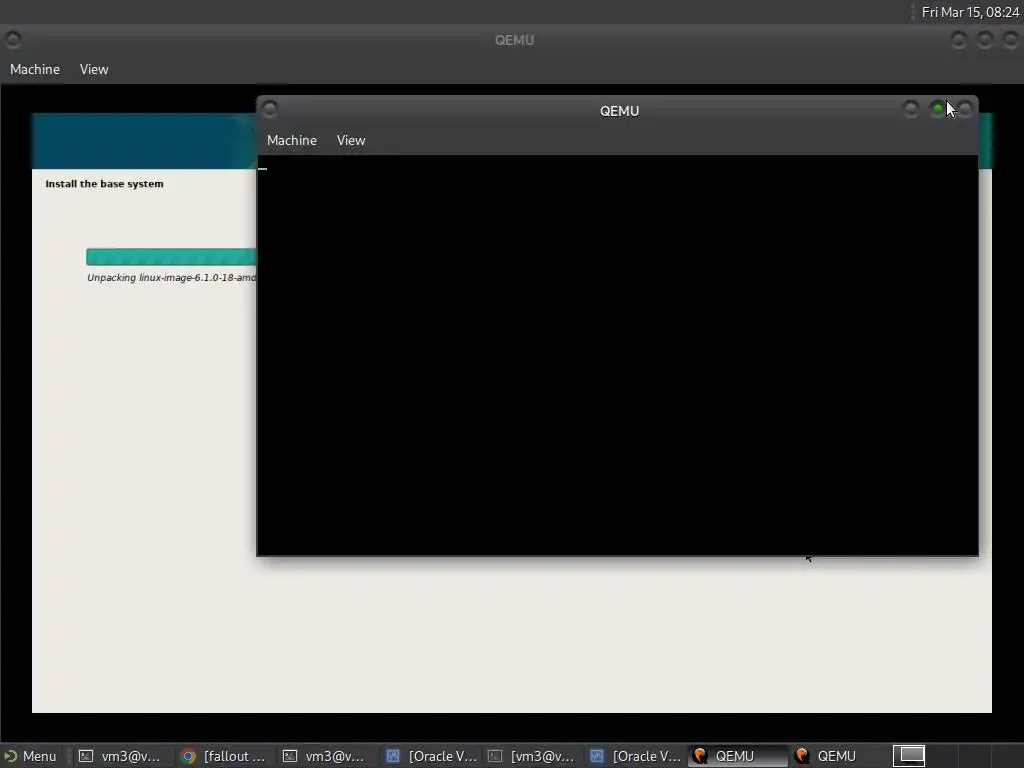The height and width of the screenshot is (768, 1024).
Task: Click the window menu button of the front QEMU titlebar
Action: tap(270, 109)
